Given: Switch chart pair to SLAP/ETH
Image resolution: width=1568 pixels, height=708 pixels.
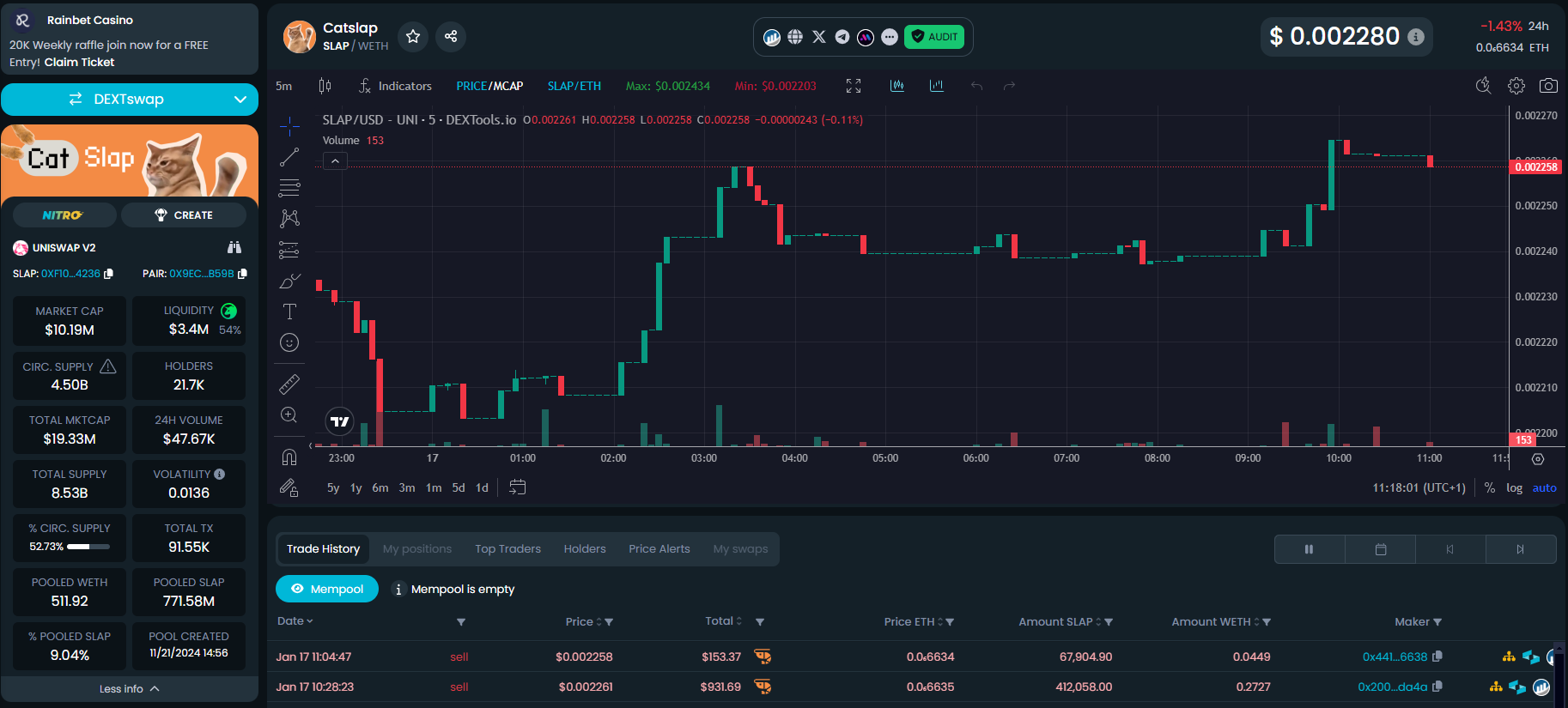Looking at the screenshot, I should [574, 86].
